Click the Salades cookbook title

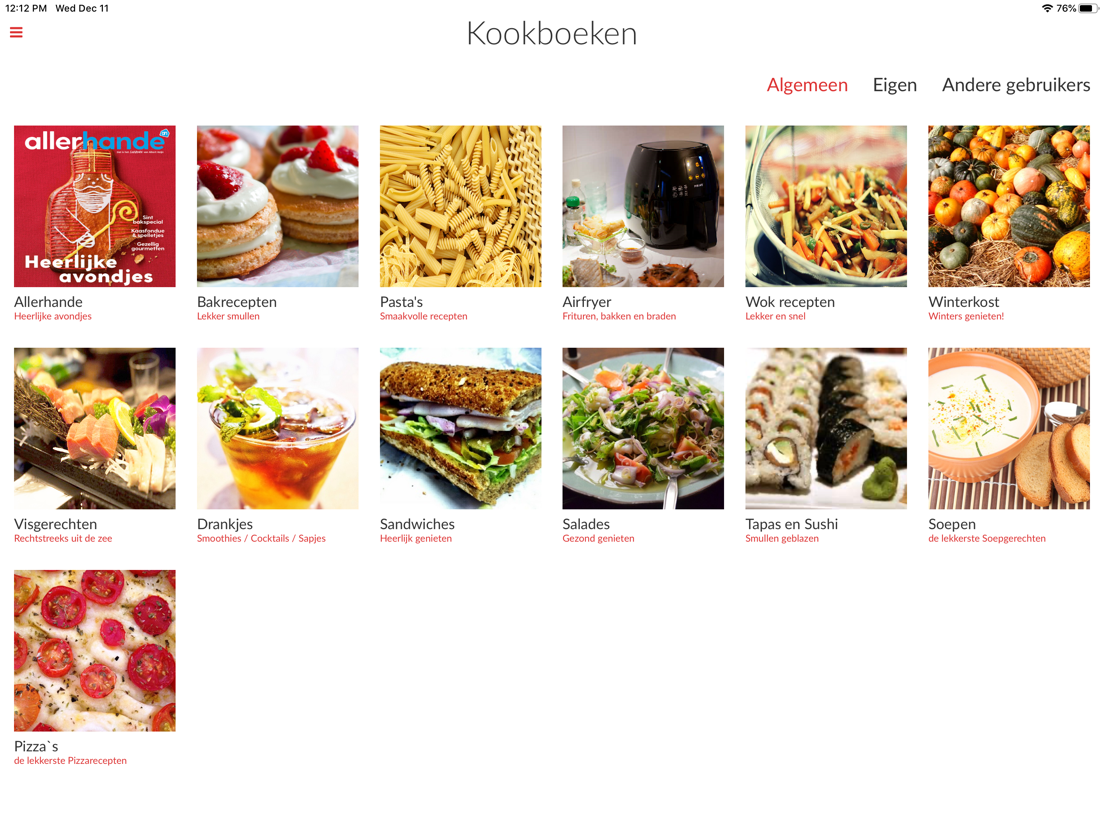tap(586, 524)
